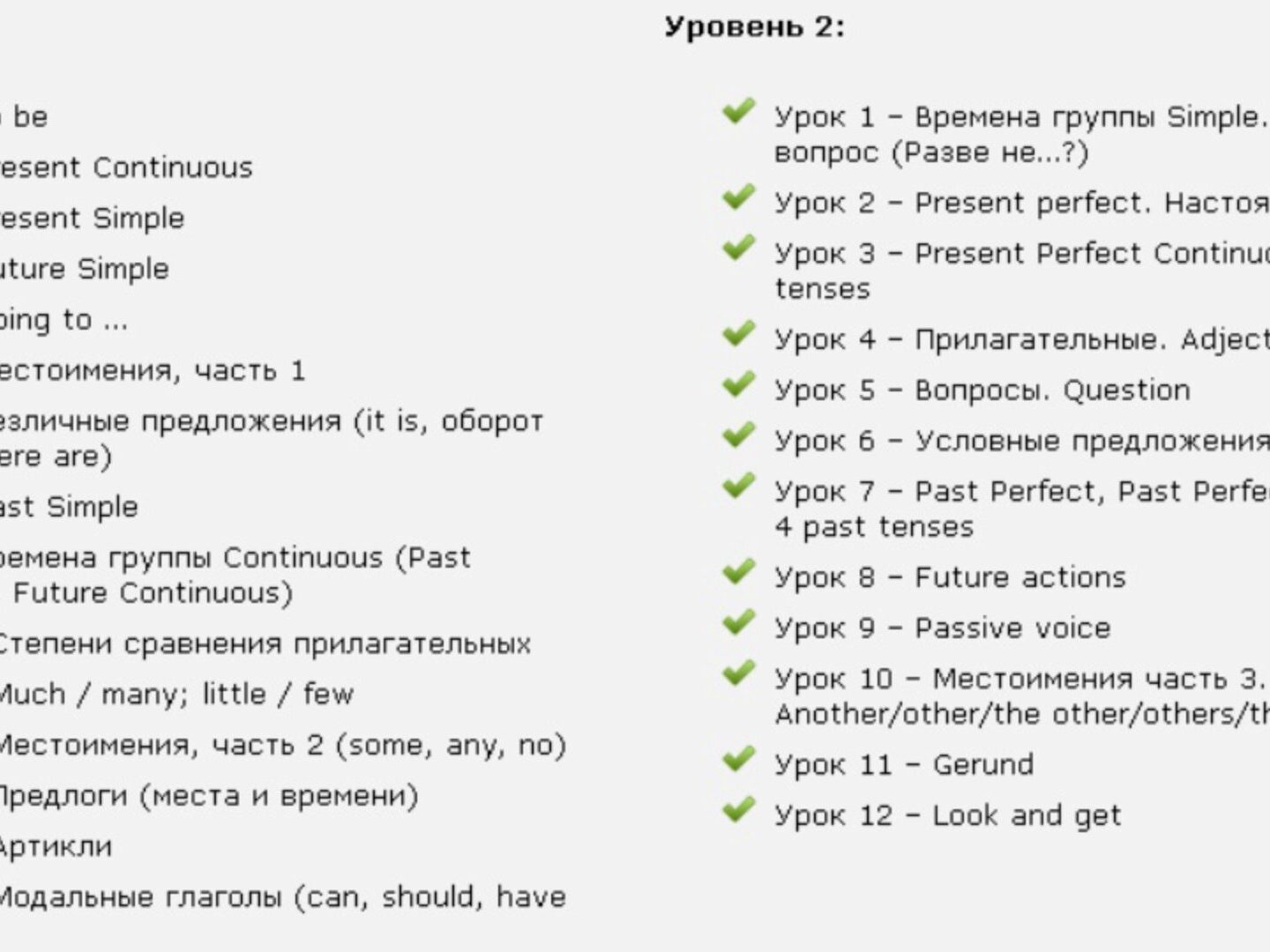1270x952 pixels.
Task: Click the green checkmark beside Урок 11
Action: click(738, 760)
